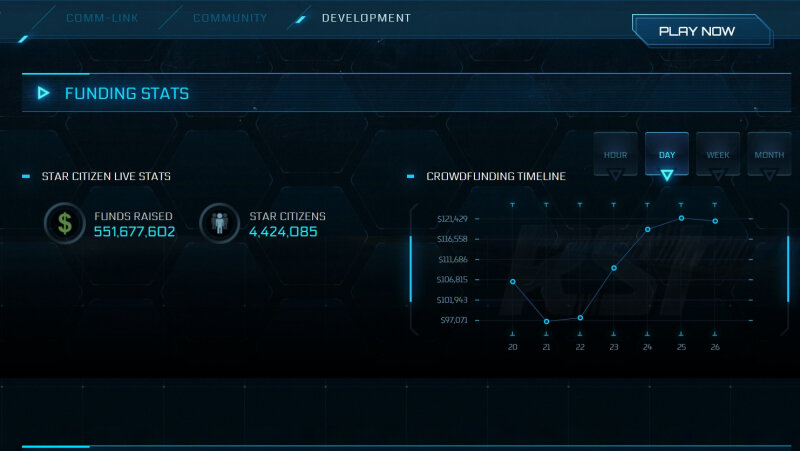This screenshot has height=451, width=800.
Task: Click the $121,429 axis label
Action: point(453,219)
